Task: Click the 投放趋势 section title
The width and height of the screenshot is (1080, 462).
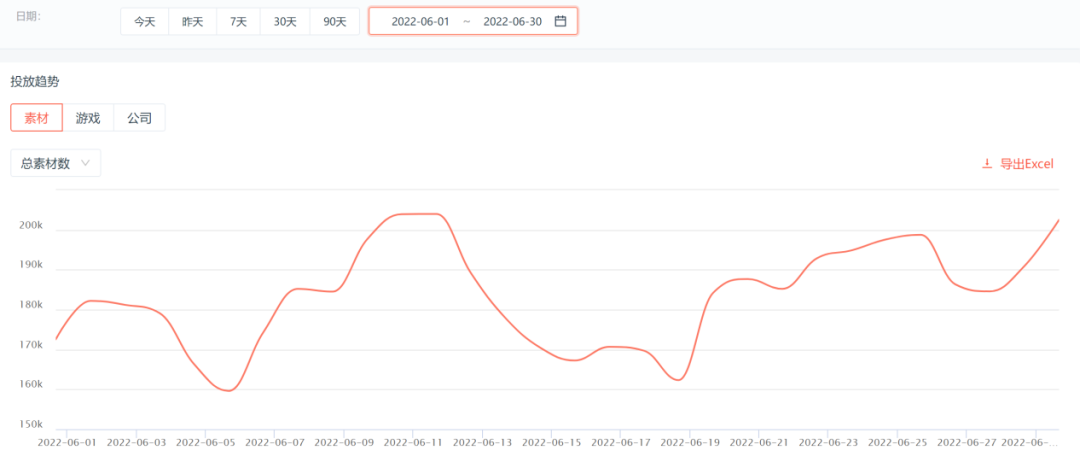Action: tap(35, 82)
